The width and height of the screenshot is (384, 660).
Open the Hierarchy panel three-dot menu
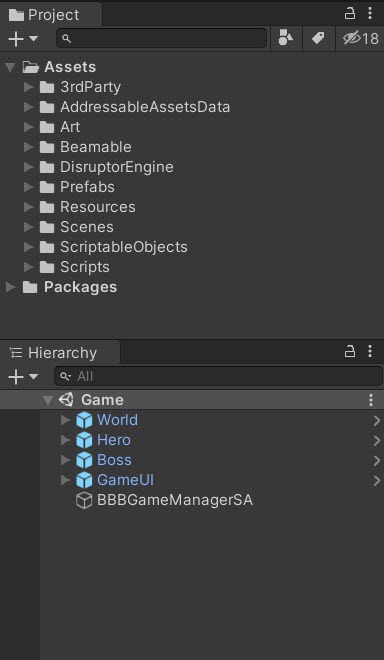[370, 351]
